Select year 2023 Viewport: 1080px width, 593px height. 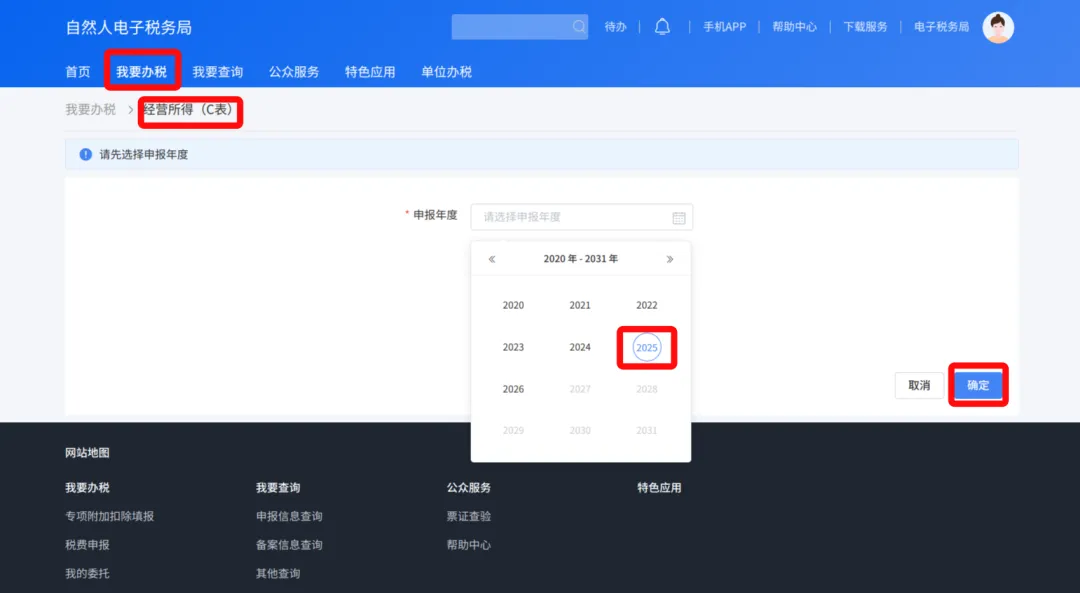[513, 347]
